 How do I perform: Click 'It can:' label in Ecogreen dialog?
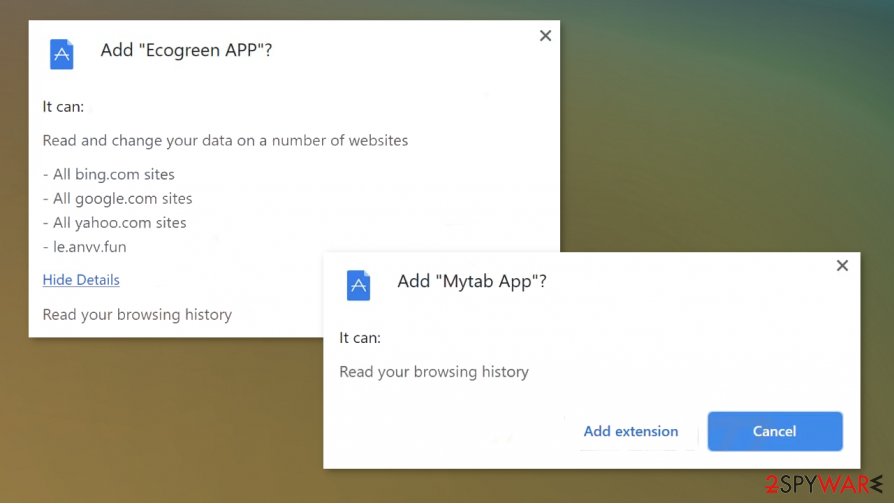(x=63, y=107)
